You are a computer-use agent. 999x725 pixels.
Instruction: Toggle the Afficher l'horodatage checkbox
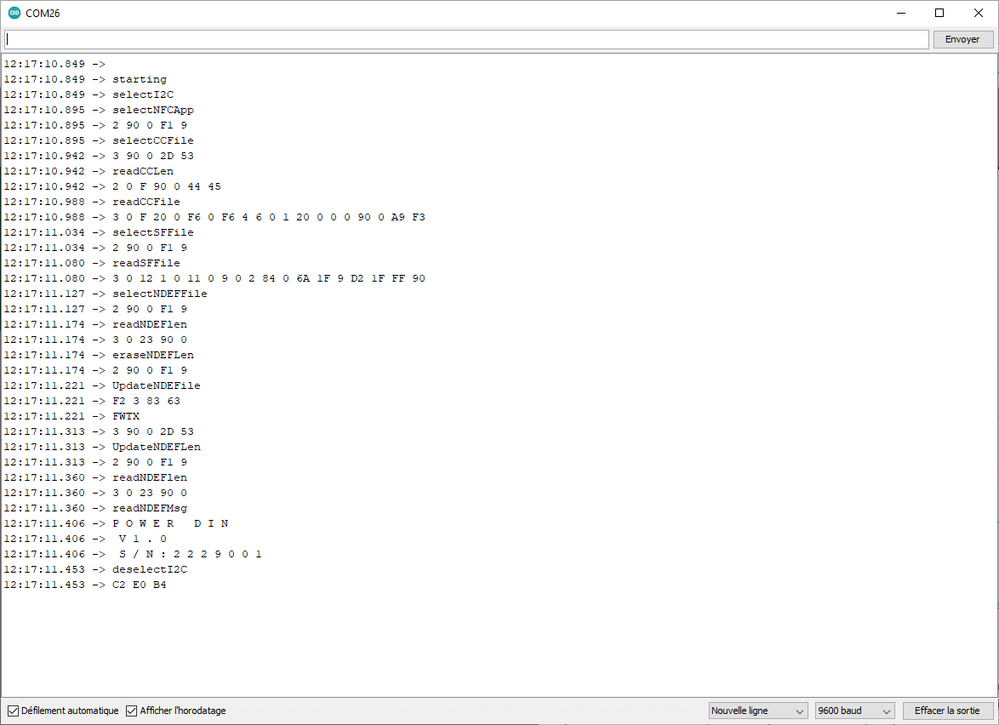point(131,711)
